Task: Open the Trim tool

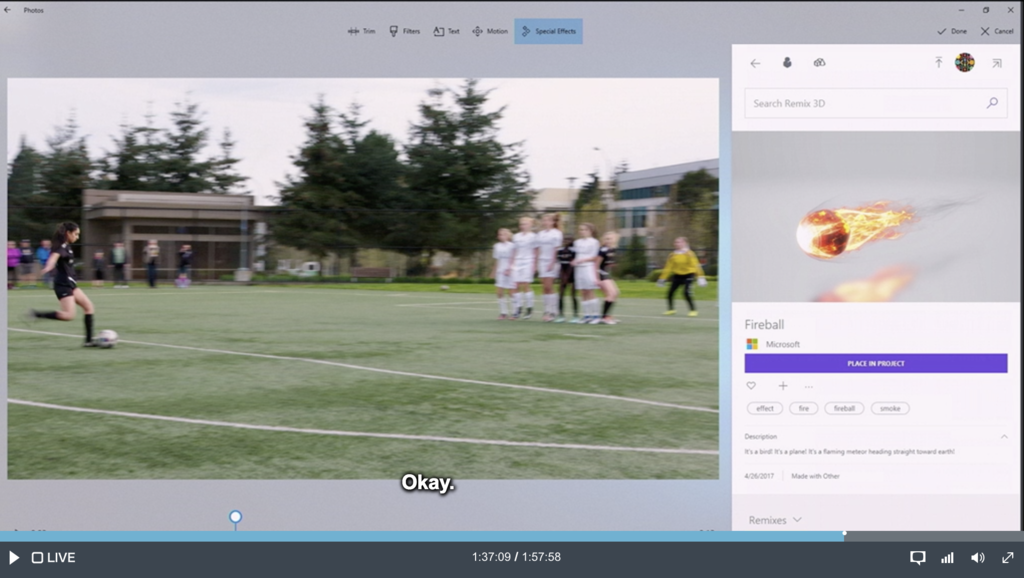Action: click(361, 31)
